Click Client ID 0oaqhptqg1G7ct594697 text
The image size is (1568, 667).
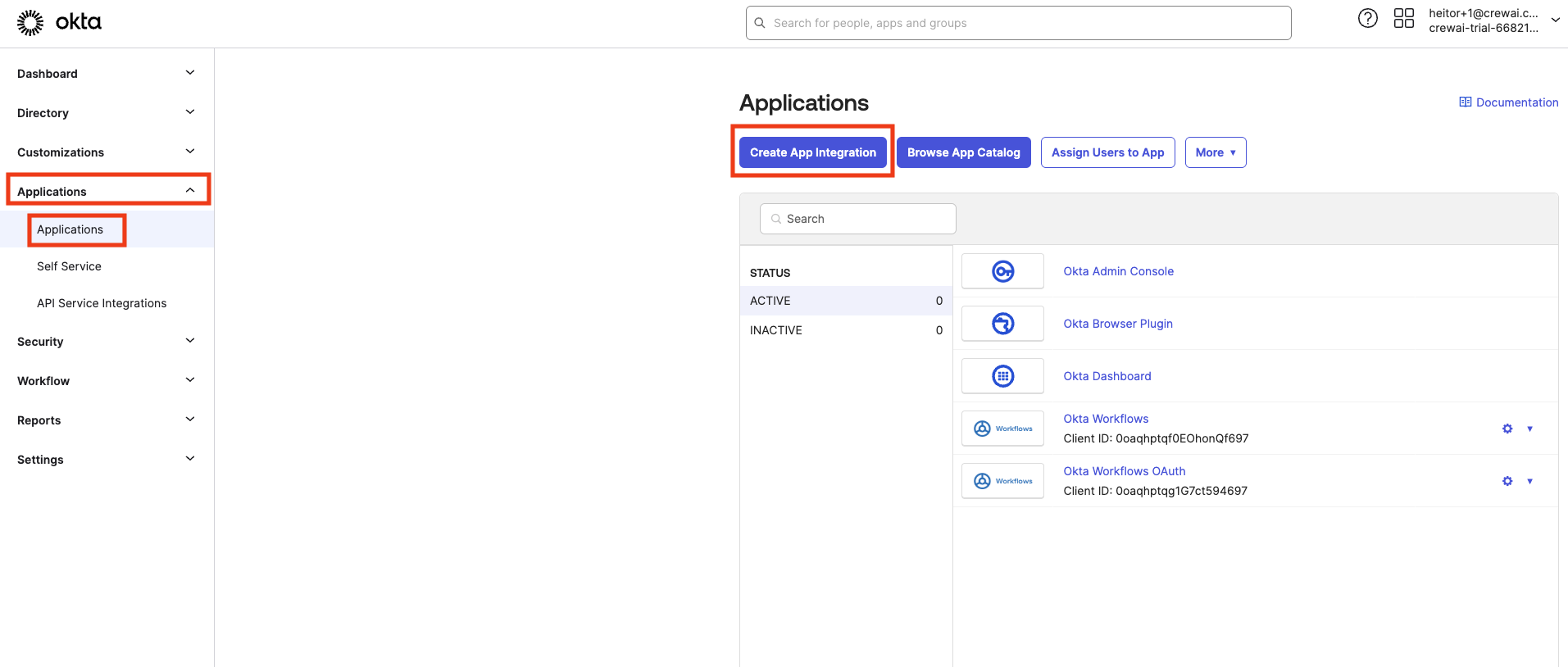1155,491
